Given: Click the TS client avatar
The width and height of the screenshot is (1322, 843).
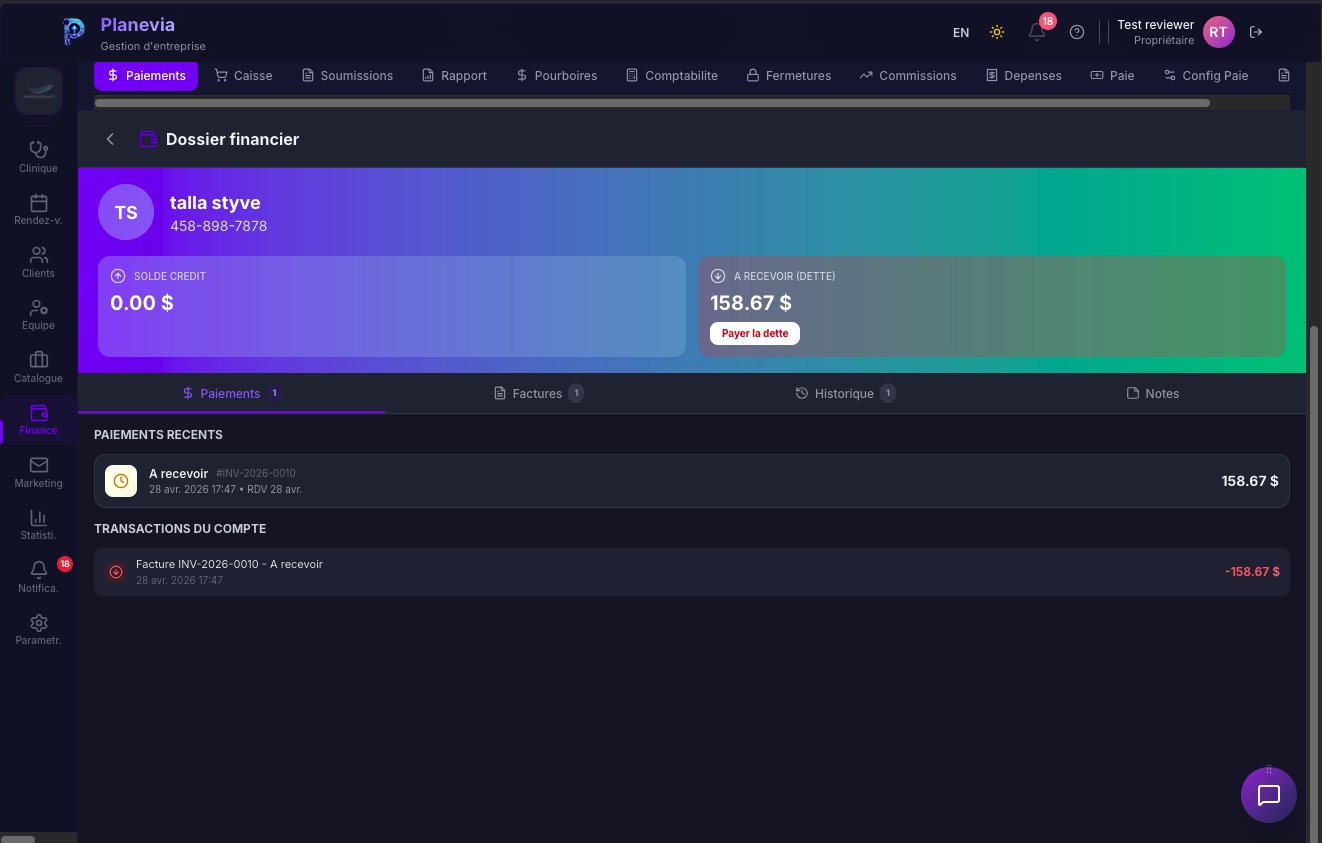Looking at the screenshot, I should [x=126, y=212].
